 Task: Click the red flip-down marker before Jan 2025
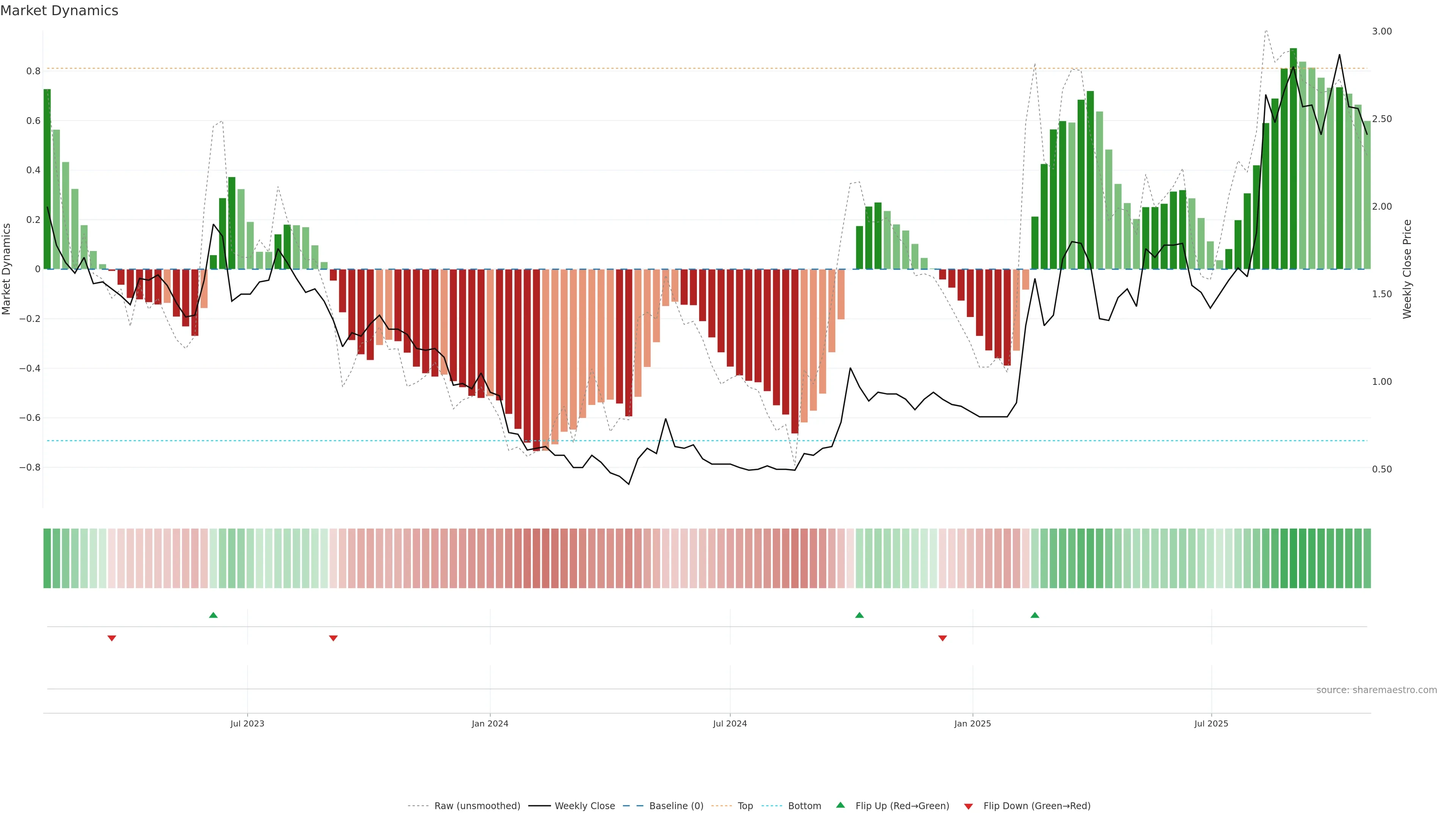tap(942, 638)
